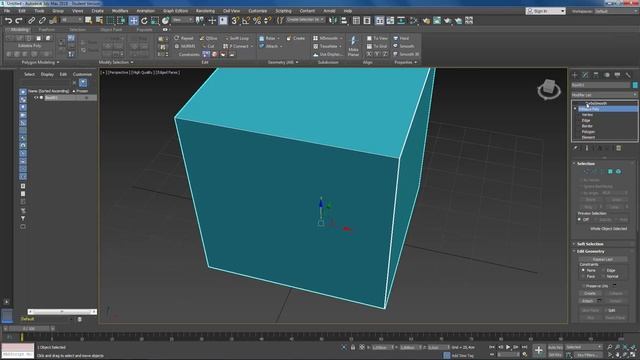Screen dimensions: 640x360
Task: Open the Utilities wrench panel icon
Action: coord(628,75)
